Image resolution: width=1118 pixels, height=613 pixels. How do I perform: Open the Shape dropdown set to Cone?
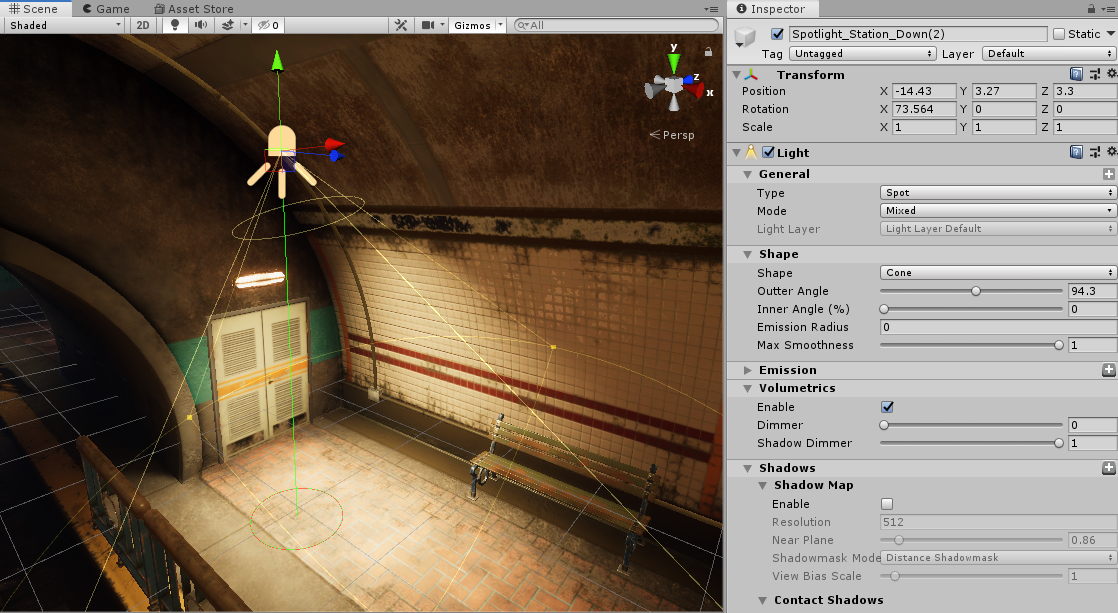tap(995, 272)
